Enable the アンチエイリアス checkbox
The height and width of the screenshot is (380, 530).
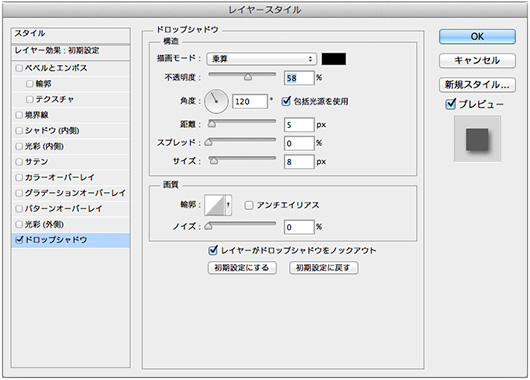249,205
